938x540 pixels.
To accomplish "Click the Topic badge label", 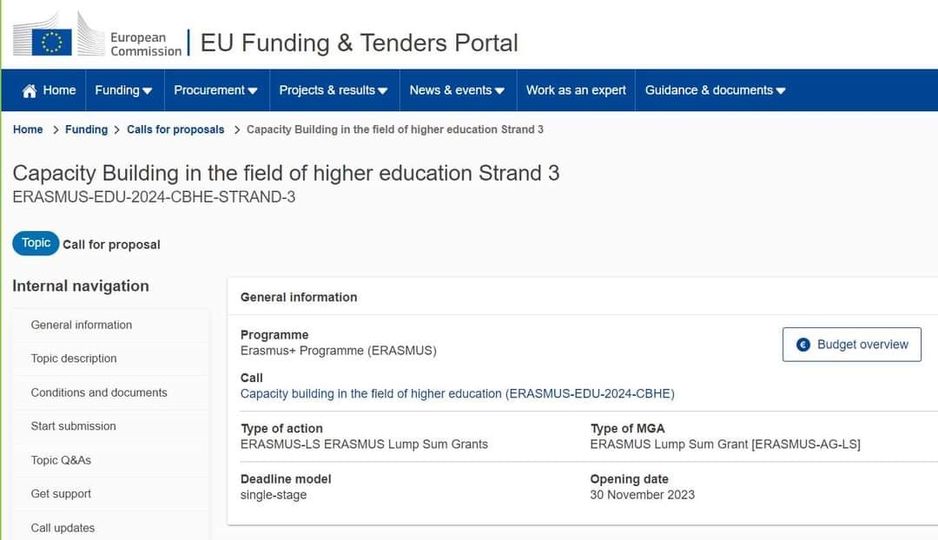I will (x=36, y=243).
